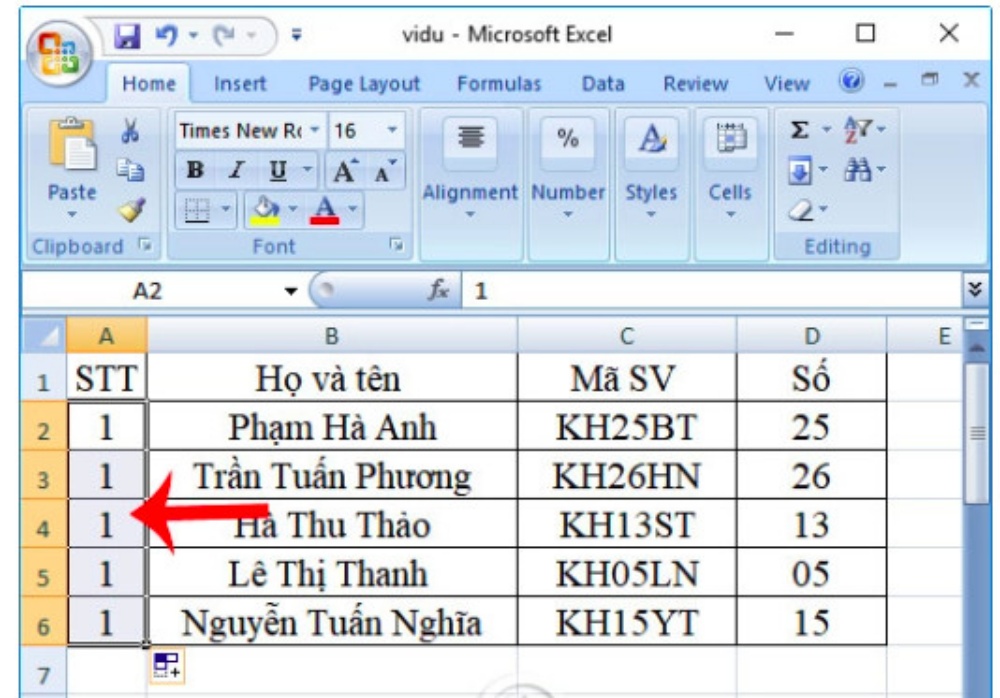Expand the Name Box dropdown arrow

click(291, 291)
